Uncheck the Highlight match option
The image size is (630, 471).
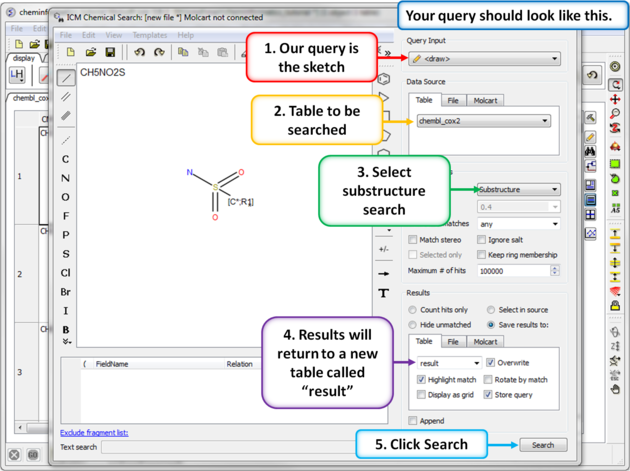[421, 380]
